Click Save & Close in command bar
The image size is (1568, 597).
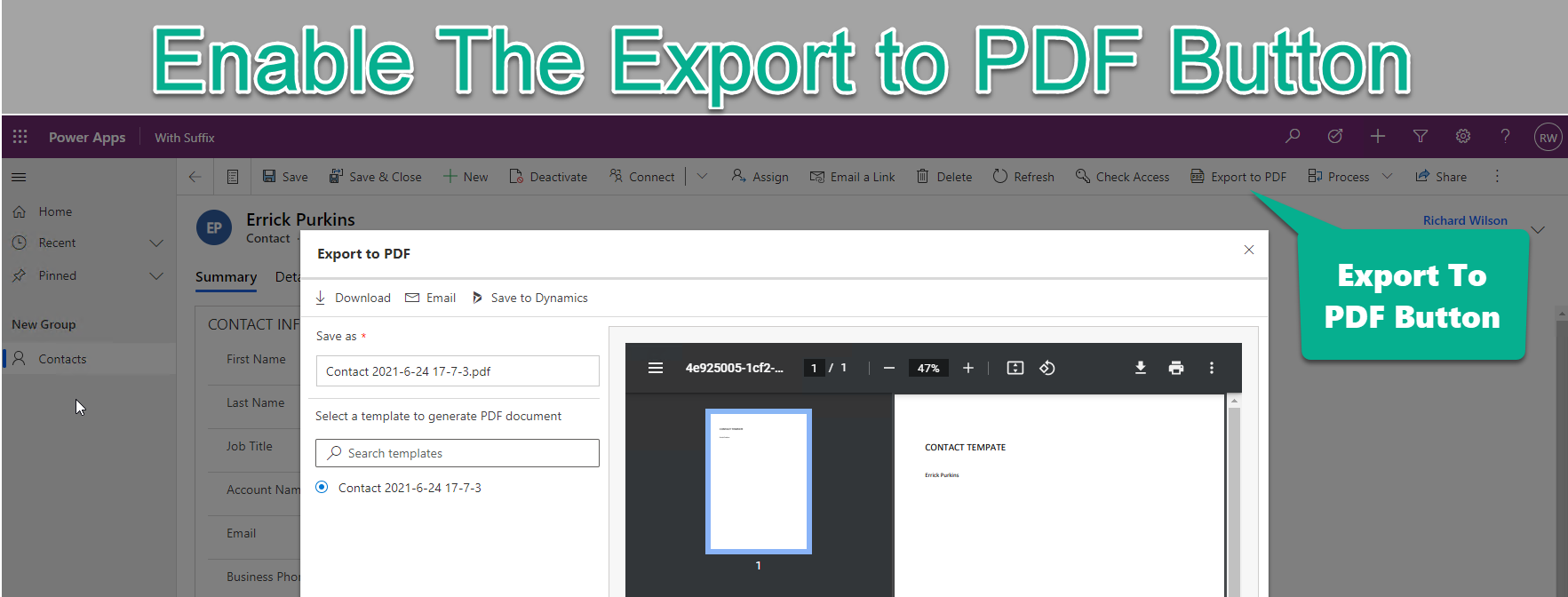coord(375,177)
